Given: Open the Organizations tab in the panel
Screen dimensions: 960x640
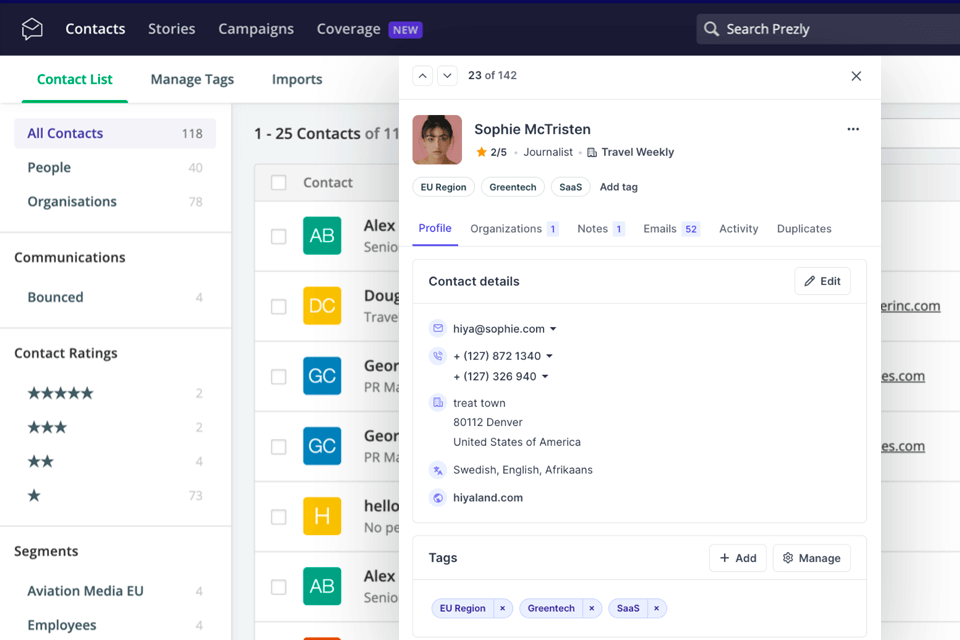Looking at the screenshot, I should coord(514,228).
